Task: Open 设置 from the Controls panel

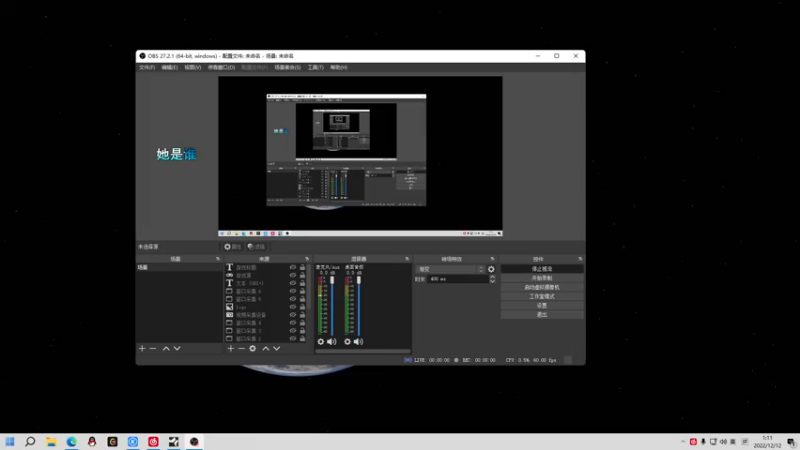Action: pos(542,306)
